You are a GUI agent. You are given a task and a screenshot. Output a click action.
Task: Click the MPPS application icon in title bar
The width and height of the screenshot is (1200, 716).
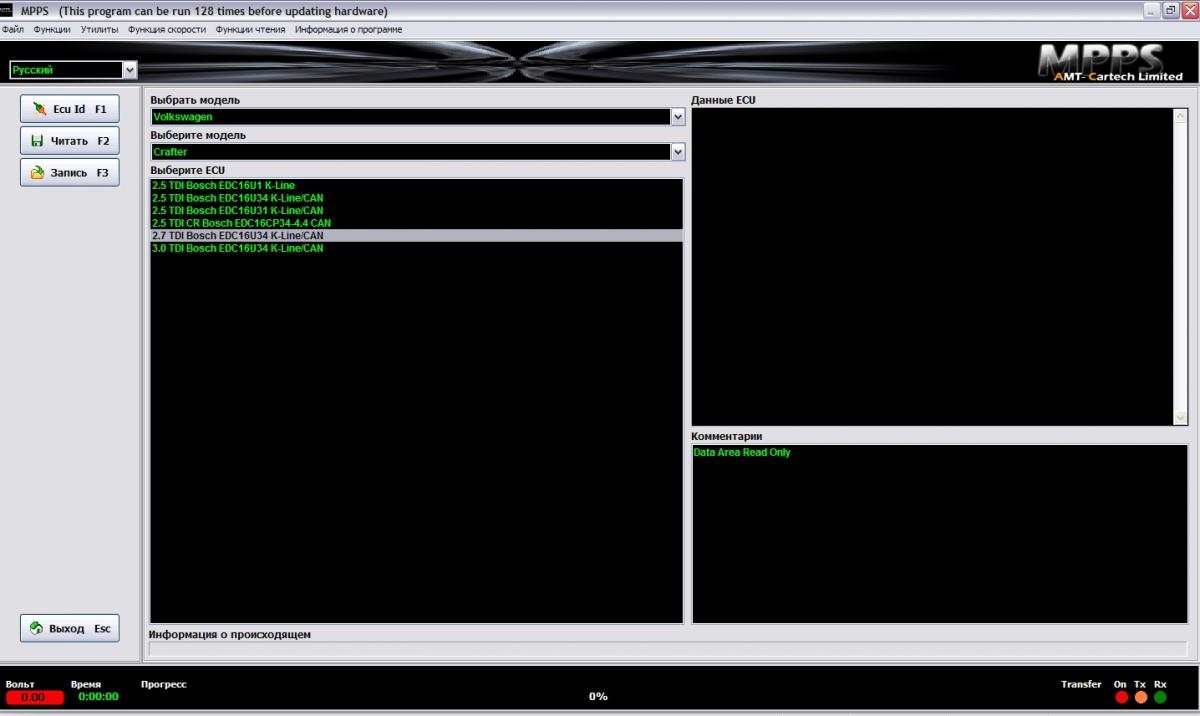7,11
